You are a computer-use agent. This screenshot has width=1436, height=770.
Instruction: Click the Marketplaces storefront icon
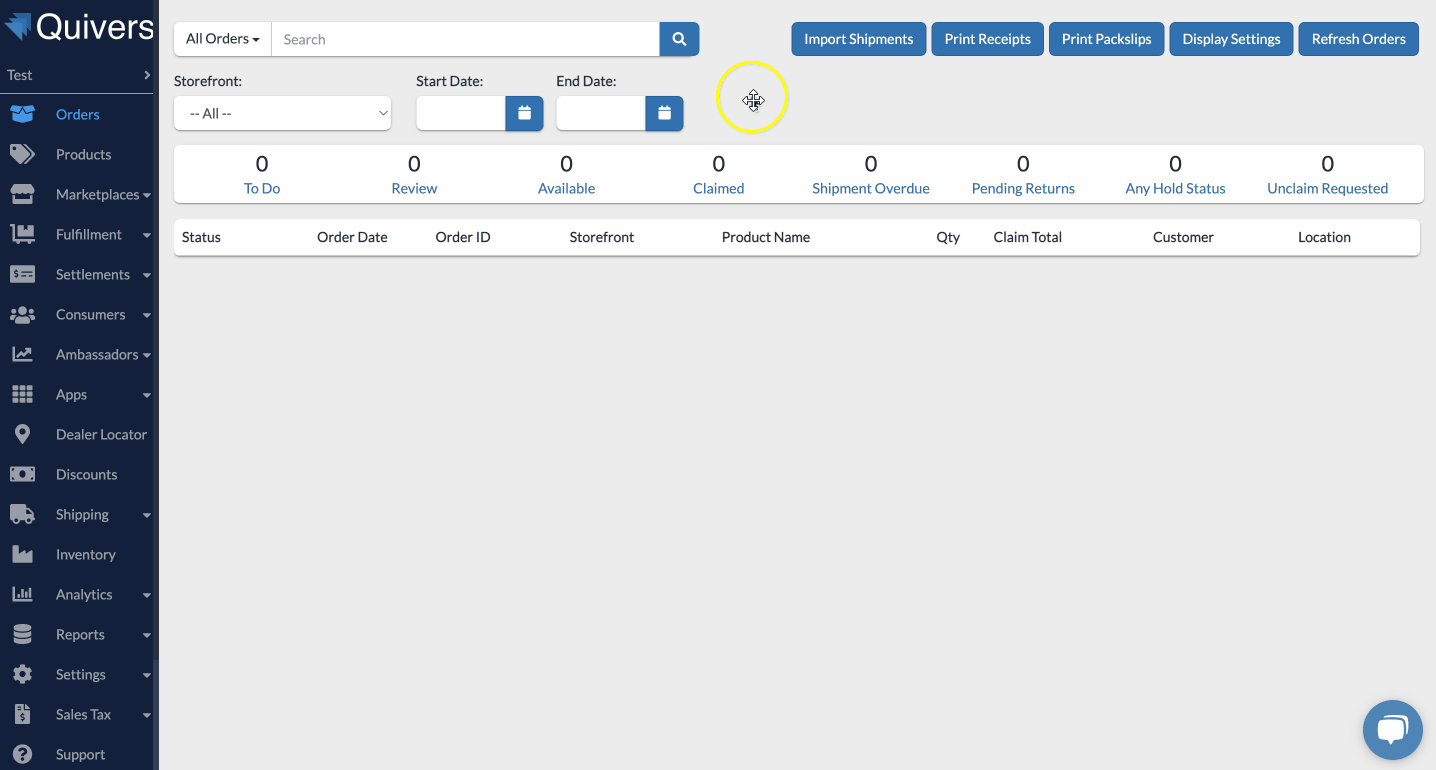click(22, 194)
